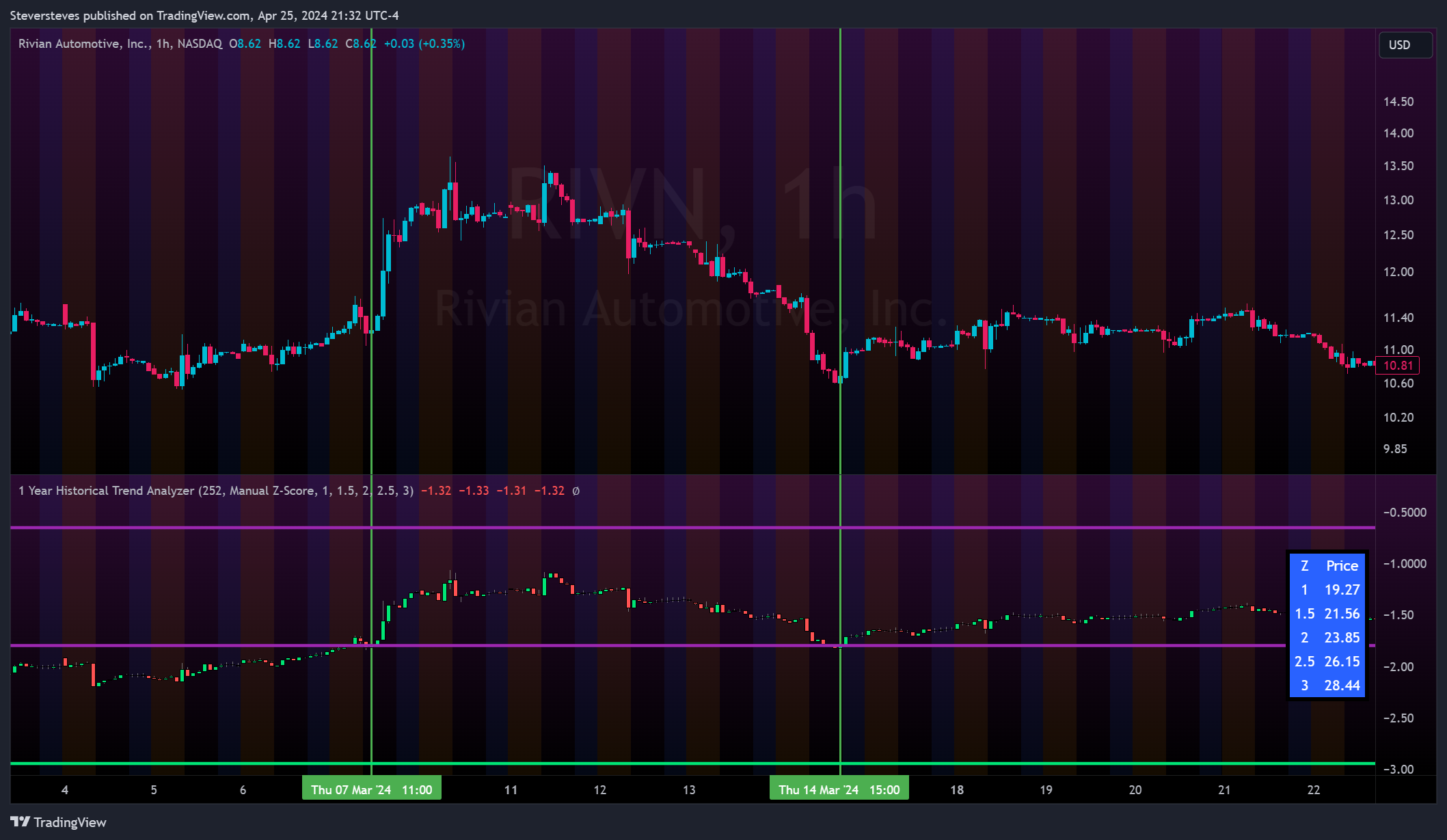
Task: Click the 9.85 price axis label
Action: [1395, 449]
